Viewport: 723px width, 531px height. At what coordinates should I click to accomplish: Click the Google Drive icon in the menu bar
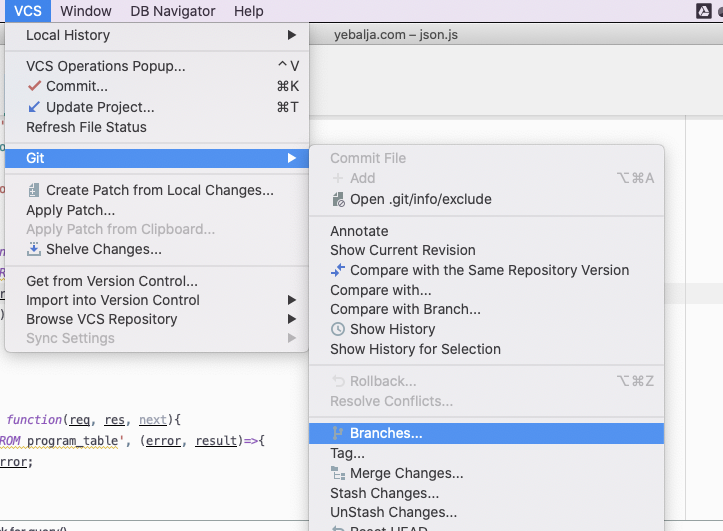704,11
